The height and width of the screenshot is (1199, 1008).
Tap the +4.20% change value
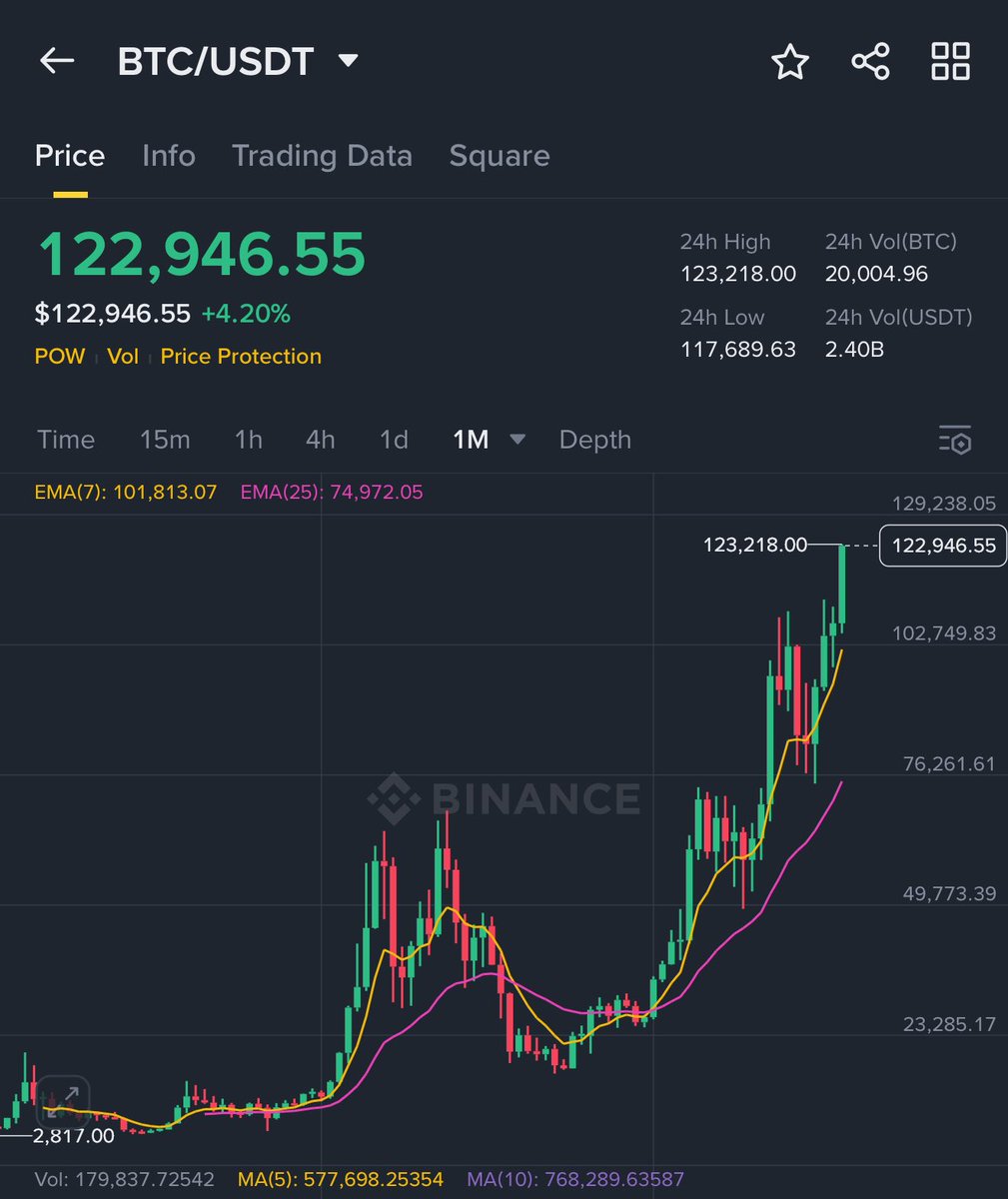tap(246, 315)
